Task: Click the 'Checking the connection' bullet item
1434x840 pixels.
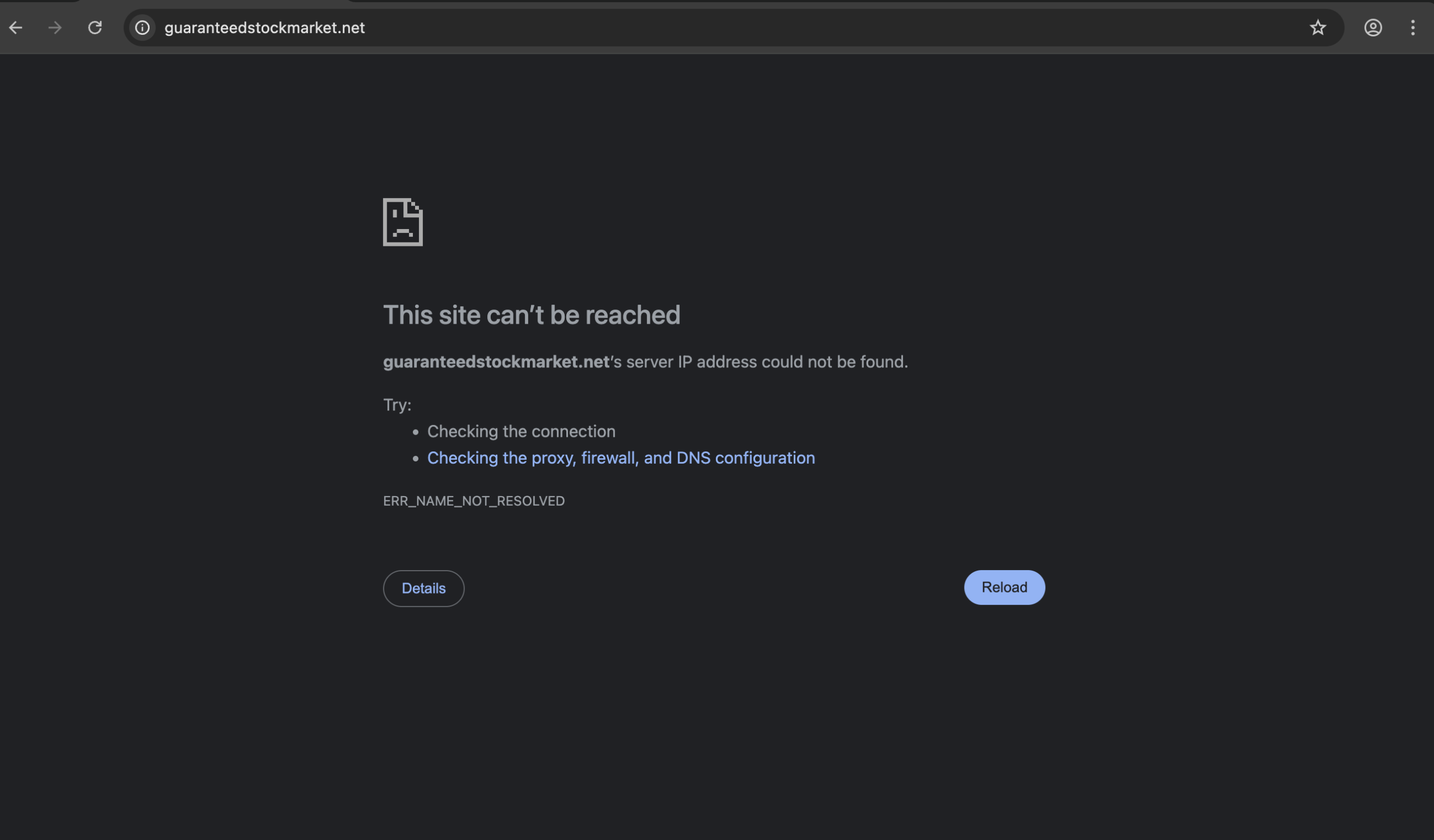Action: click(x=522, y=431)
